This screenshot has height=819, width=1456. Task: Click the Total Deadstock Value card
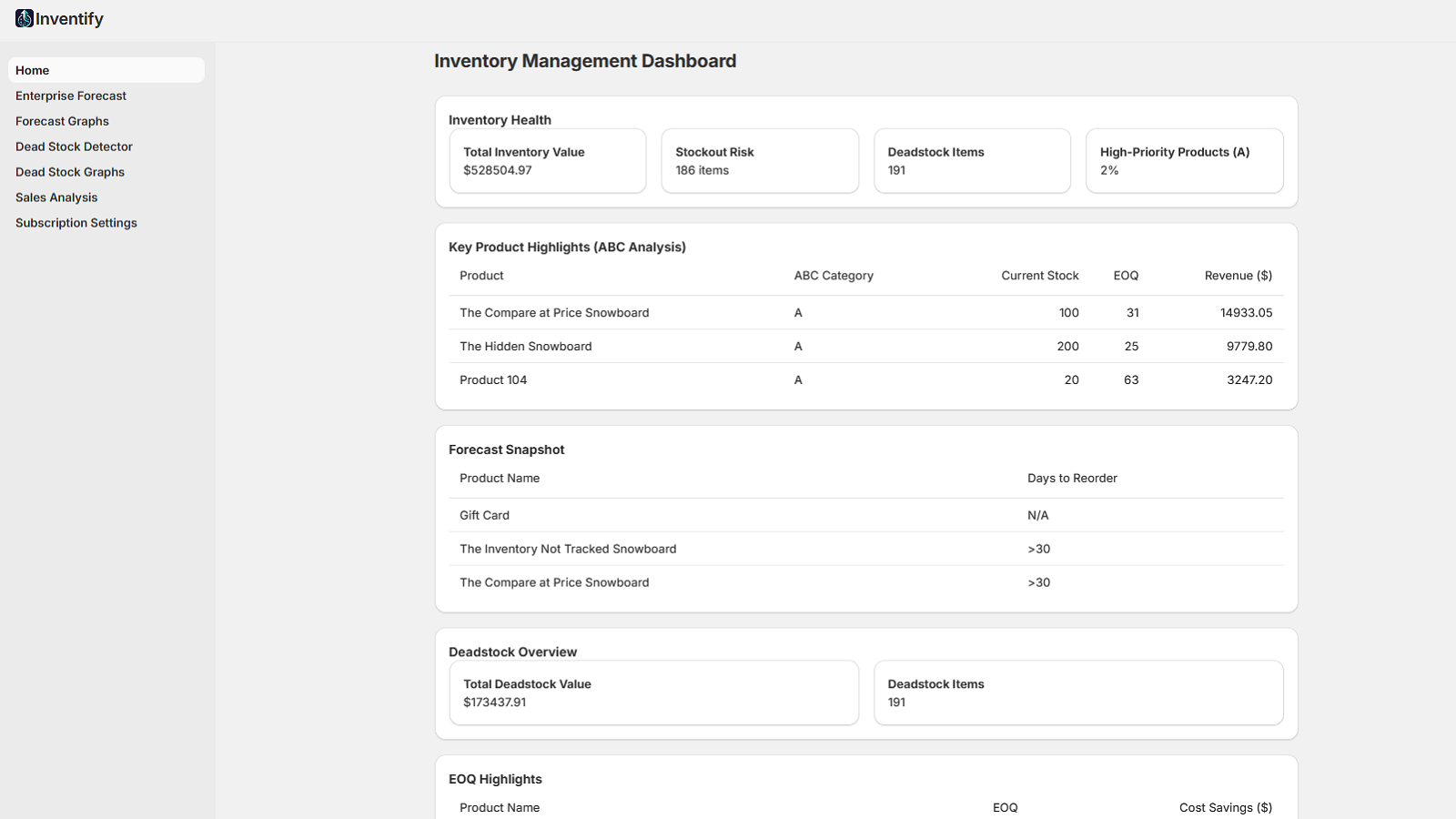(x=653, y=693)
